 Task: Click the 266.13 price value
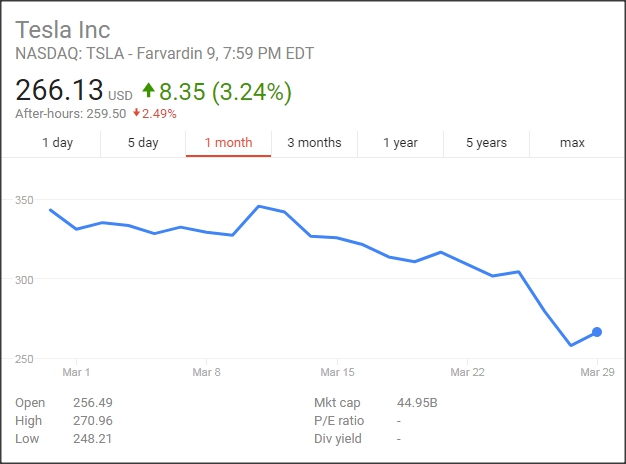pos(59,89)
